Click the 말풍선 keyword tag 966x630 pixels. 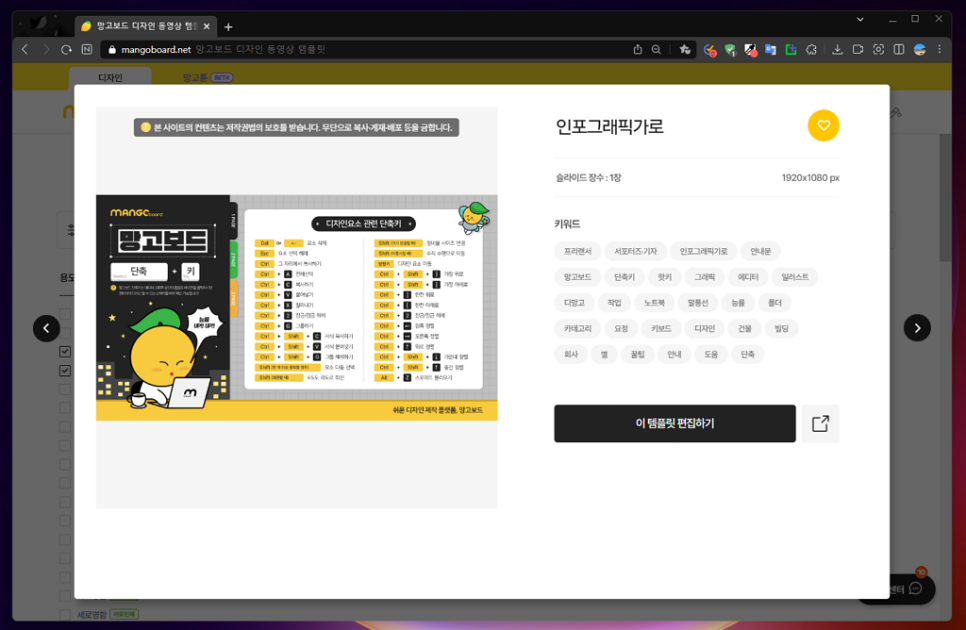pyautogui.click(x=698, y=303)
